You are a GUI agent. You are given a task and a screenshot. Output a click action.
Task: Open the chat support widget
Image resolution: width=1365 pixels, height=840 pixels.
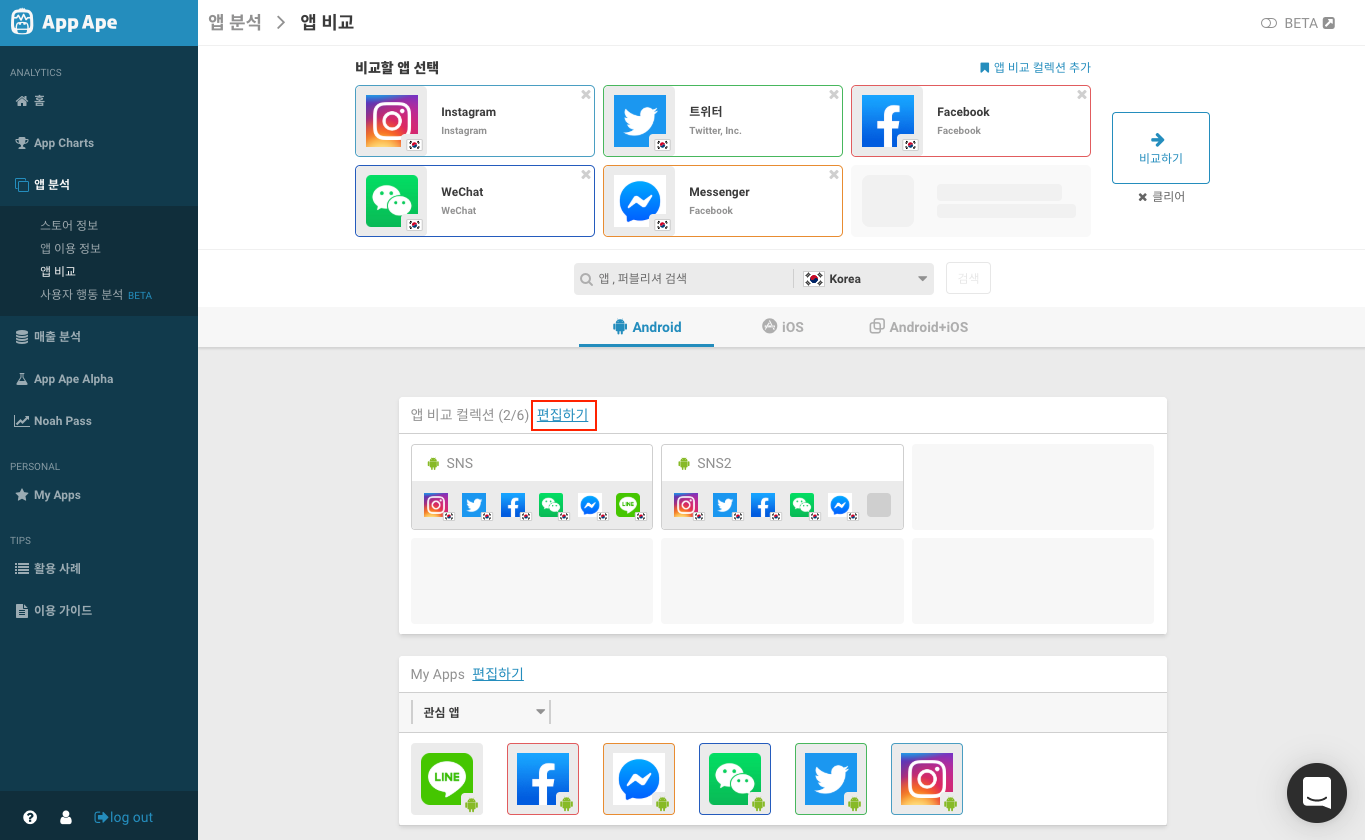tap(1317, 792)
